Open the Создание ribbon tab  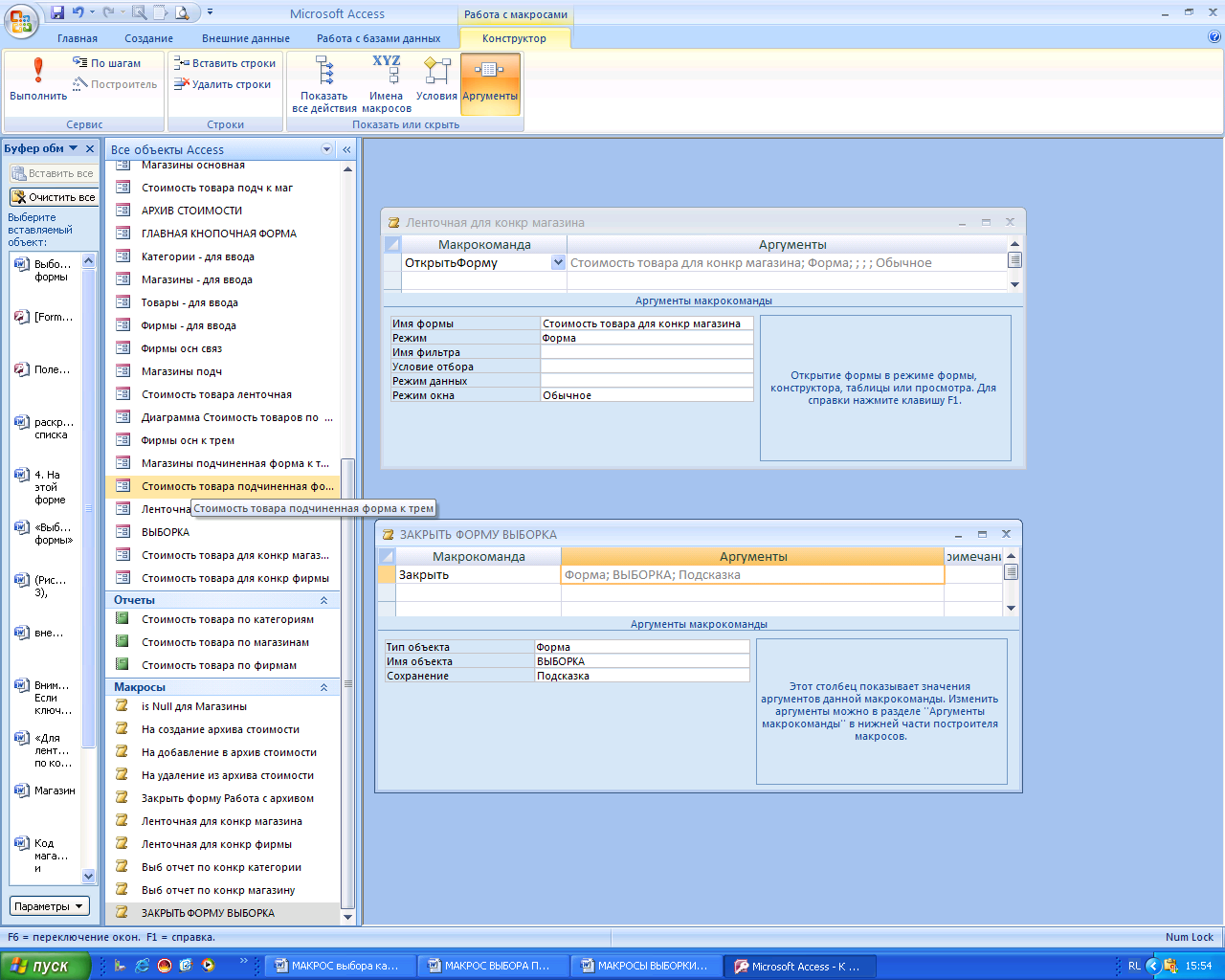point(149,38)
